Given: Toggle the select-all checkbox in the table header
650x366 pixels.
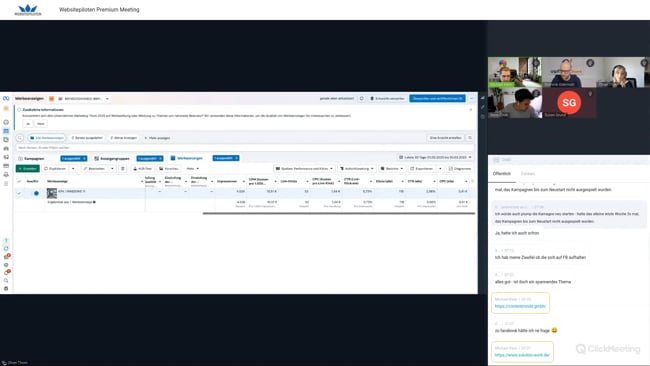Looking at the screenshot, I should [x=19, y=181].
